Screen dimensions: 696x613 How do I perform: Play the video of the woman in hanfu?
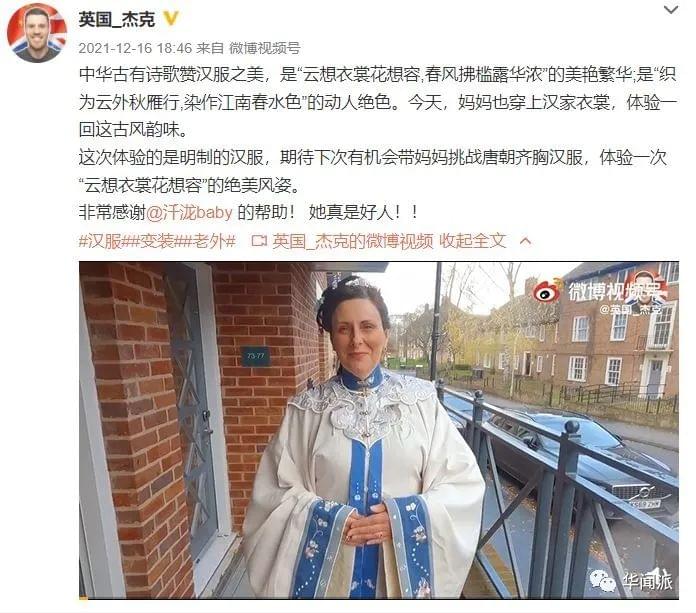click(x=379, y=430)
